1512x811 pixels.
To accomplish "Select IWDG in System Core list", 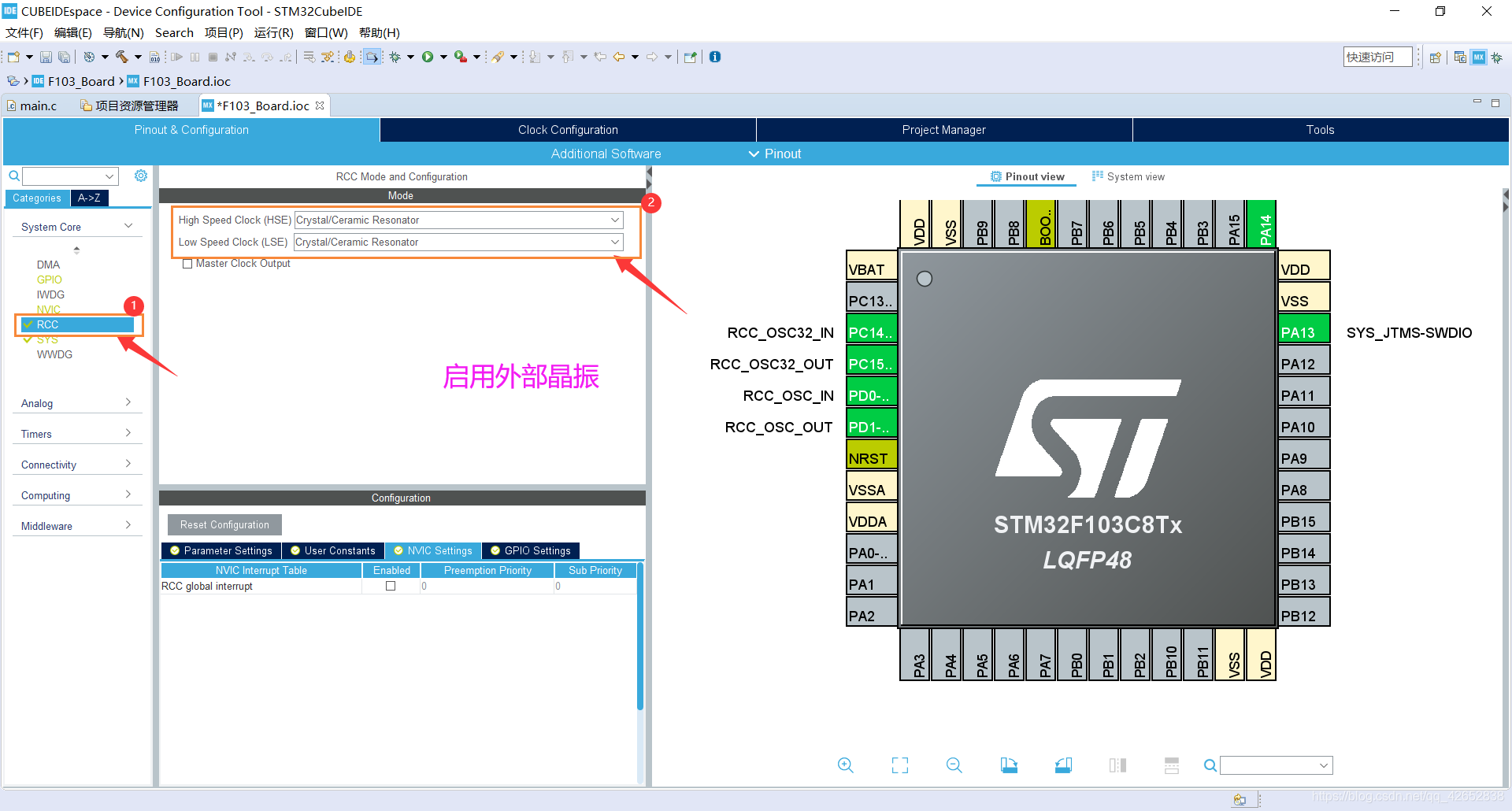I will tap(50, 294).
